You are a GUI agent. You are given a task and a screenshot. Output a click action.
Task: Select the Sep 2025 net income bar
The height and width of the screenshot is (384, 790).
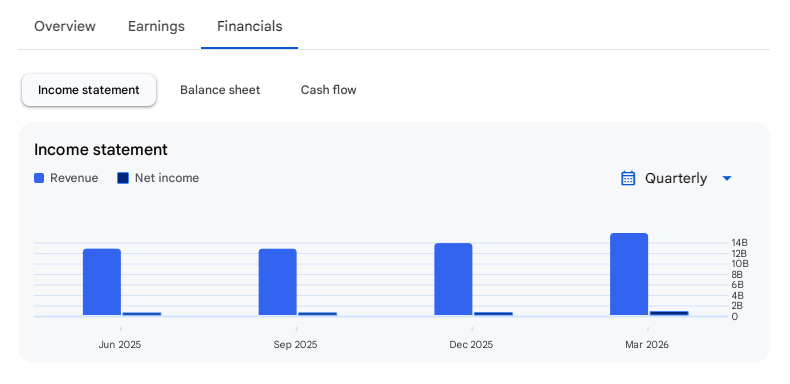click(x=317, y=314)
